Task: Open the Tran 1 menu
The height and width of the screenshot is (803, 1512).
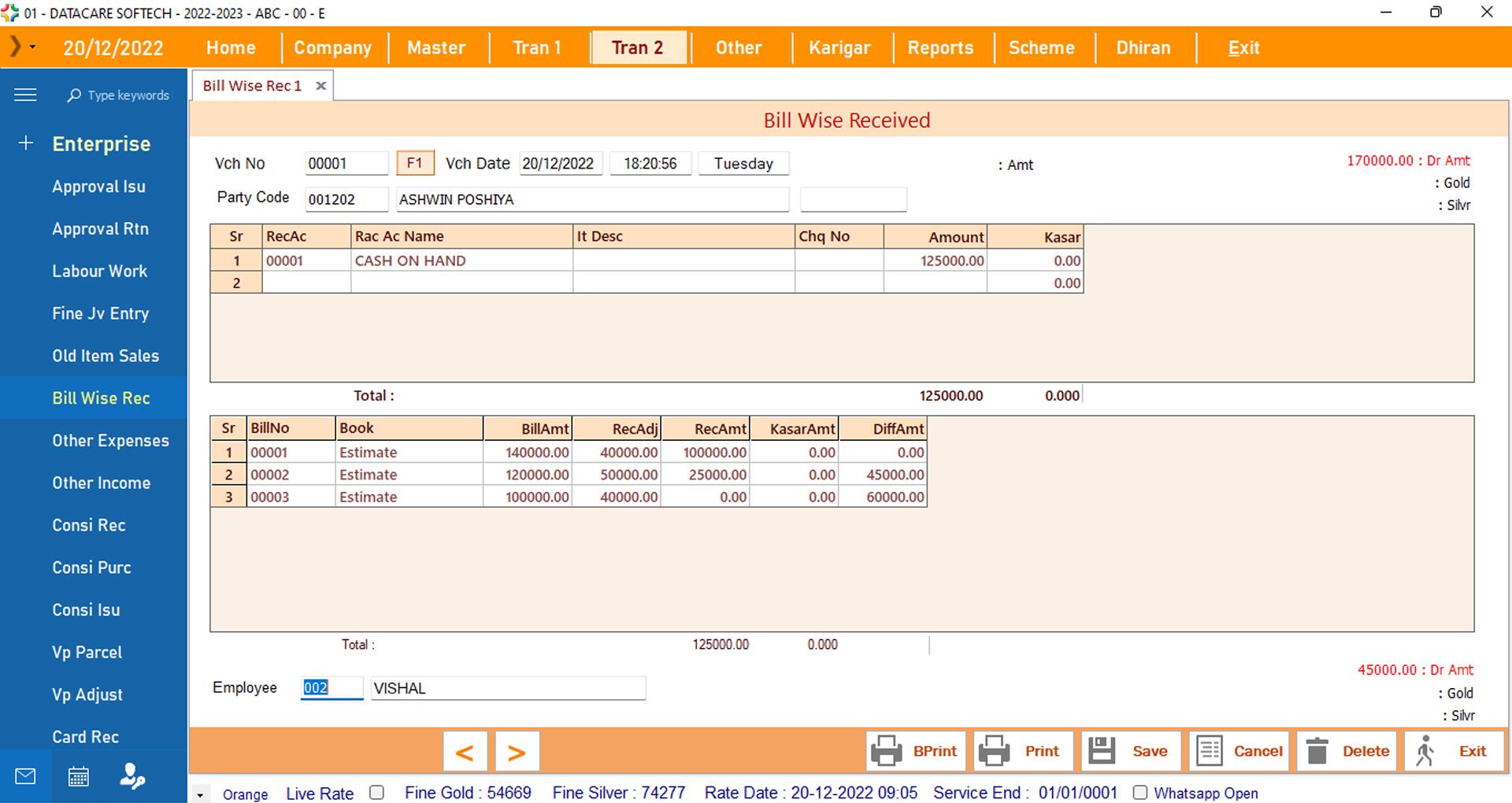Action: (x=537, y=48)
